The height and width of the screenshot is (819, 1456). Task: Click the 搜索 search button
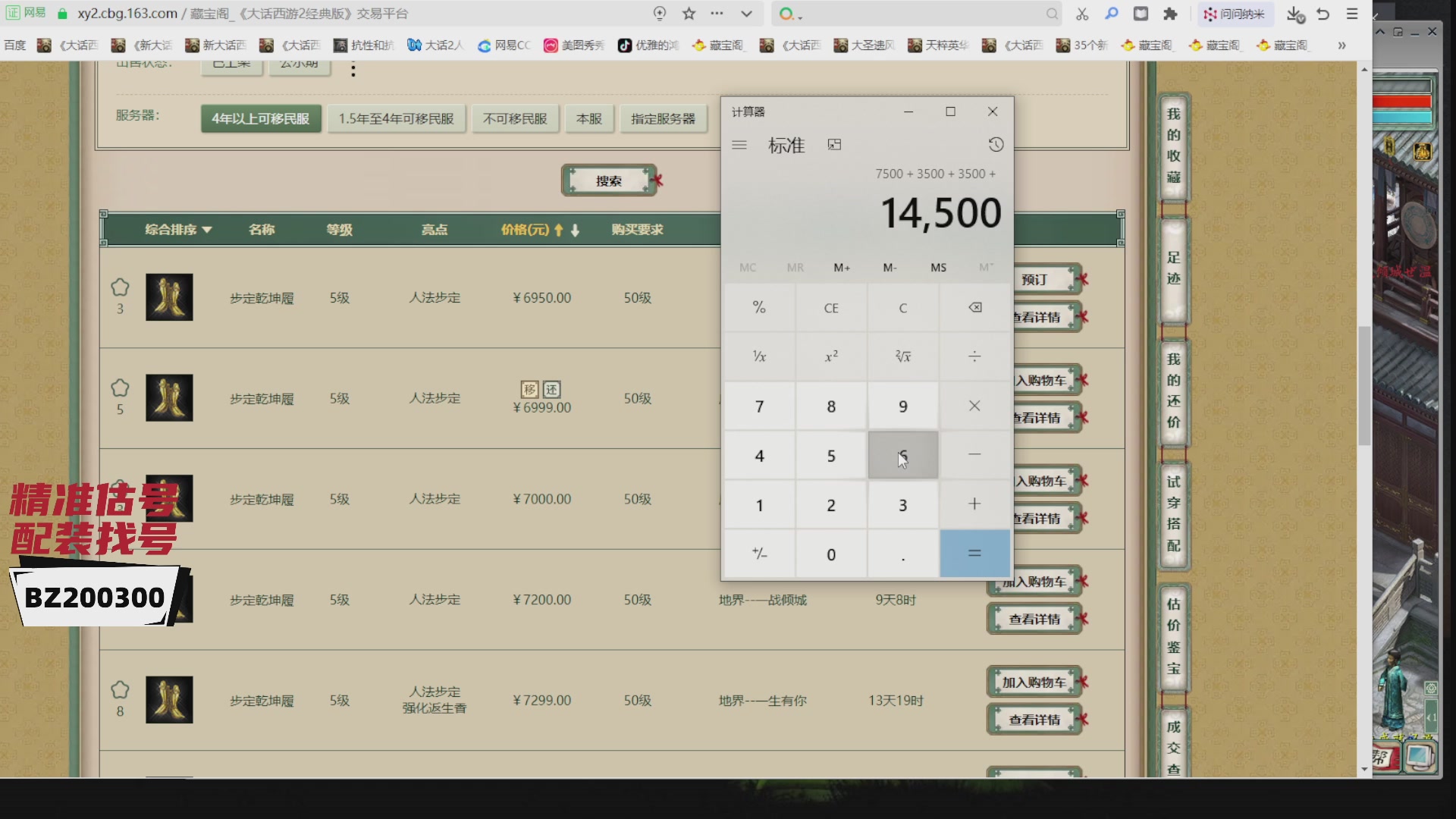pyautogui.click(x=608, y=180)
